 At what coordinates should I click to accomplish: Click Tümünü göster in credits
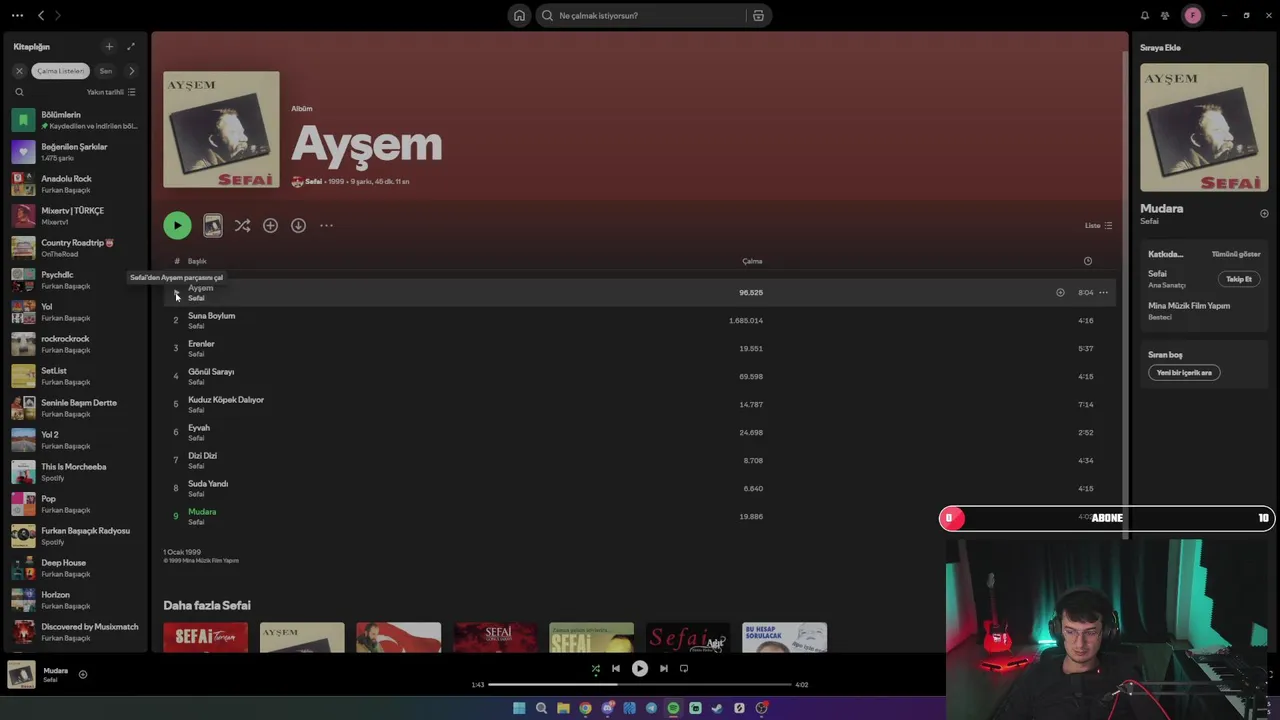[x=1236, y=254]
